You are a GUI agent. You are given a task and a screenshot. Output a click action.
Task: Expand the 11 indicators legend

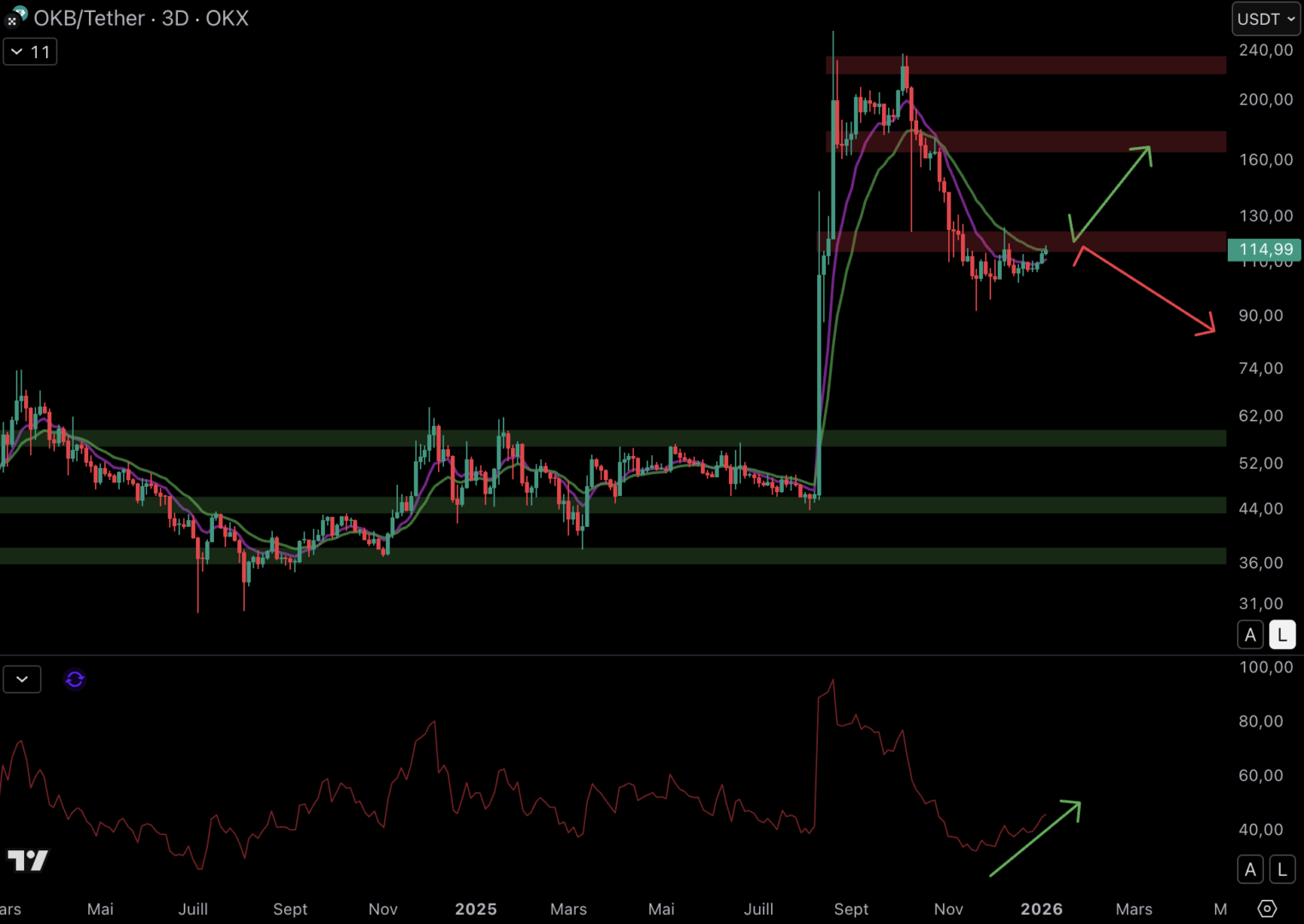click(30, 52)
